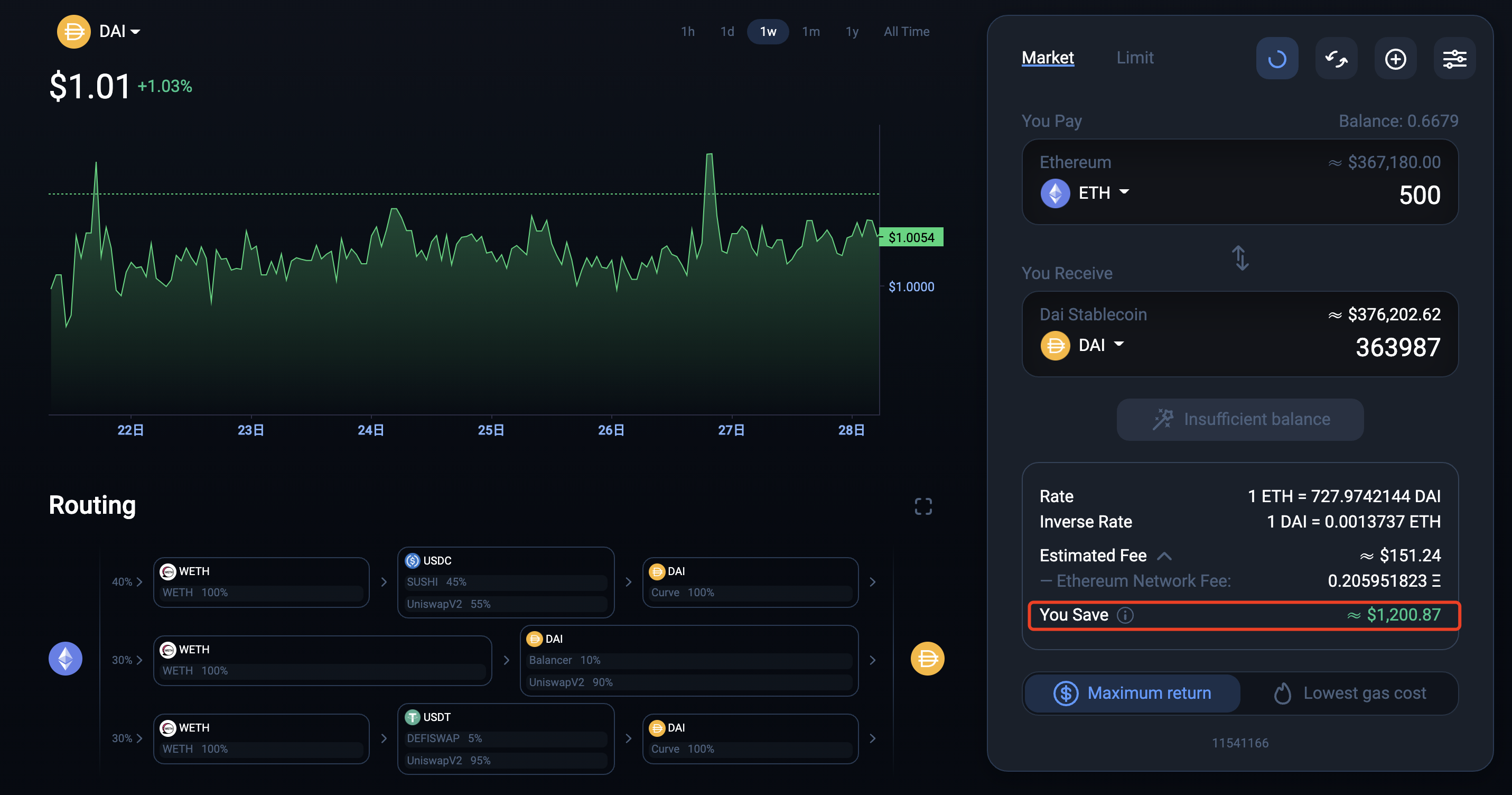Click the Insufficient balance button

(x=1239, y=419)
